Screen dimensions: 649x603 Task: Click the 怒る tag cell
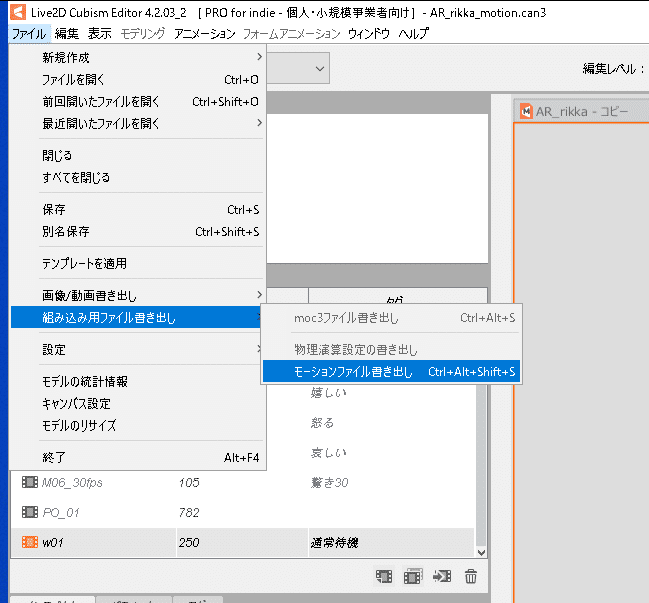pyautogui.click(x=392, y=423)
